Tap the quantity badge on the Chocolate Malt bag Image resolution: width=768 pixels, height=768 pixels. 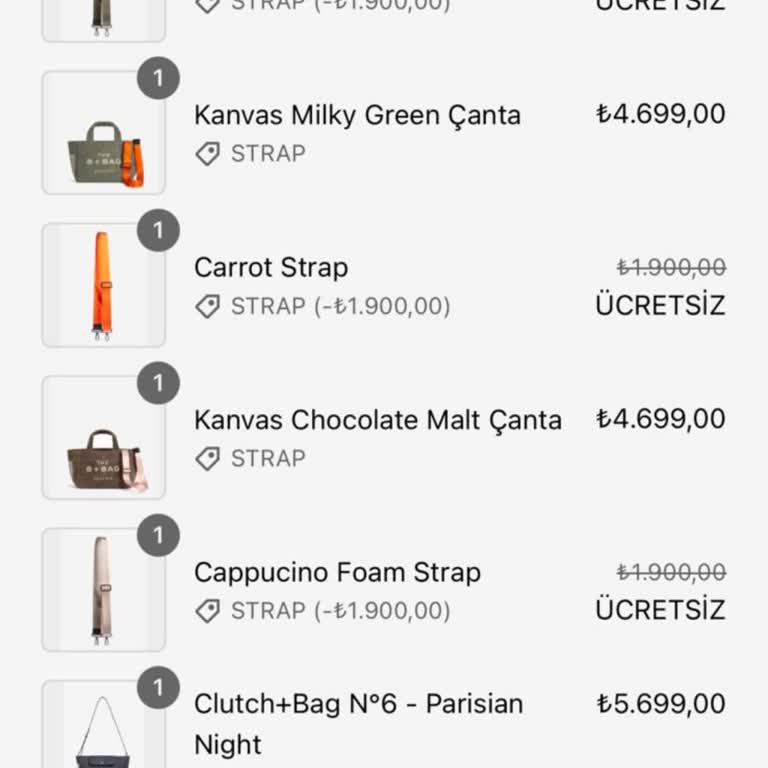point(158,384)
